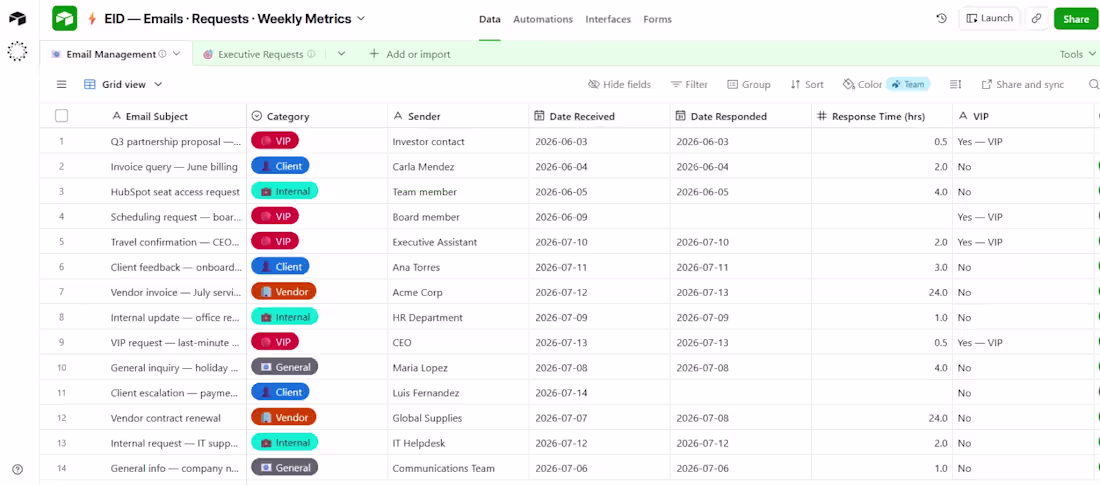Image resolution: width=1100 pixels, height=485 pixels.
Task: Open the green base icon
Action: (65, 19)
